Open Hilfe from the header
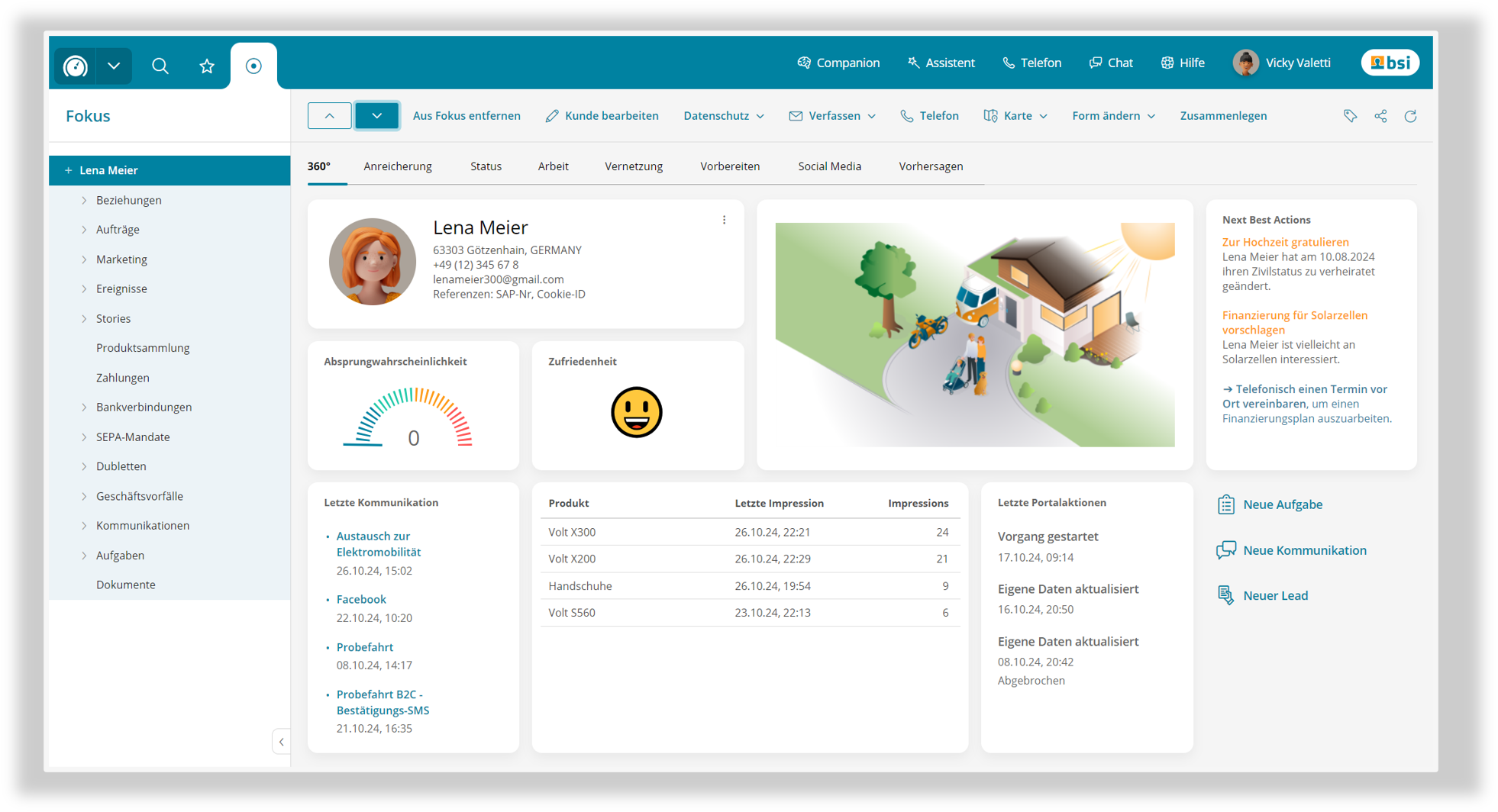The image size is (1498, 812). coord(1182,63)
